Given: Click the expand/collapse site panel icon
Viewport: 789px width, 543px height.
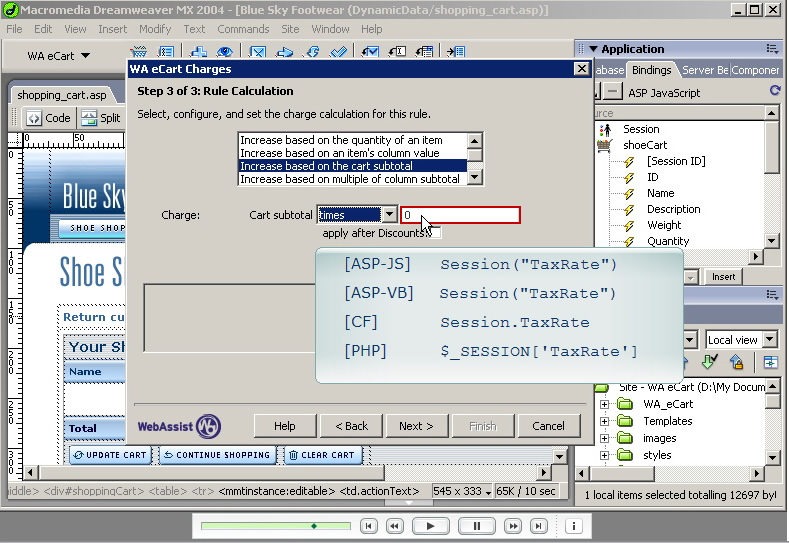Looking at the screenshot, I should tap(770, 362).
